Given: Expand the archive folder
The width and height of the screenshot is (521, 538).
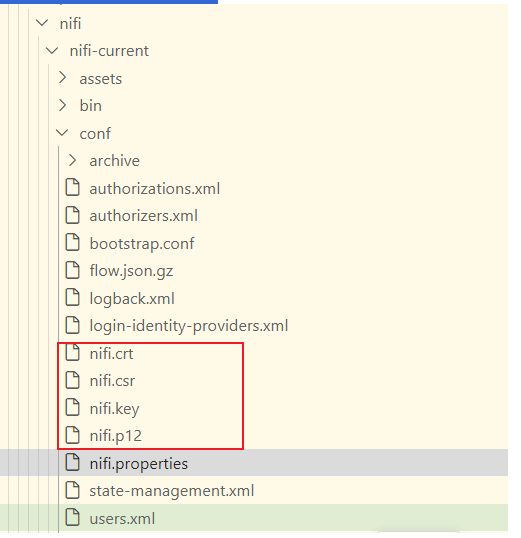Looking at the screenshot, I should [x=72, y=160].
